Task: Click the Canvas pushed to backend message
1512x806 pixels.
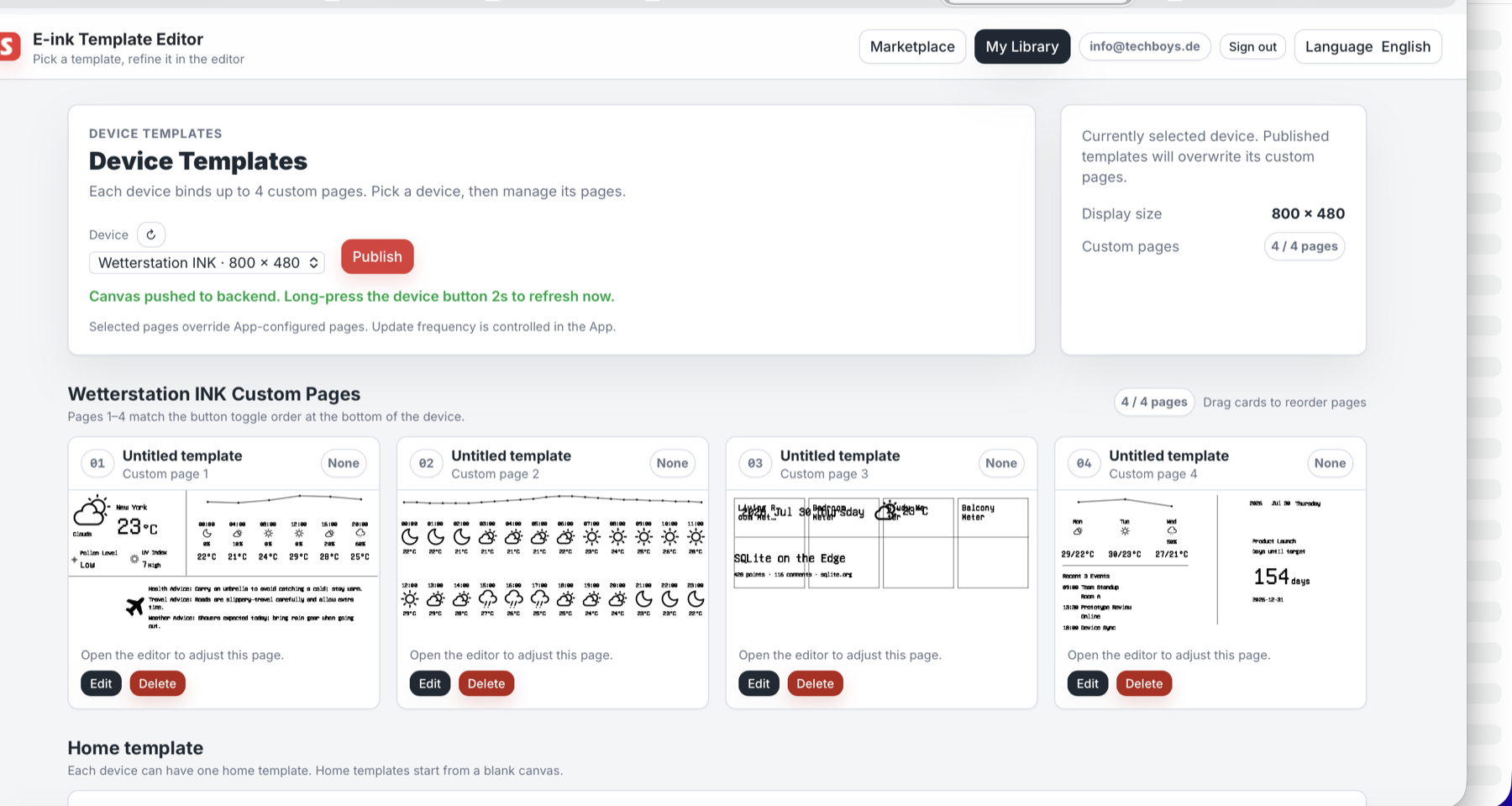Action: click(x=352, y=296)
